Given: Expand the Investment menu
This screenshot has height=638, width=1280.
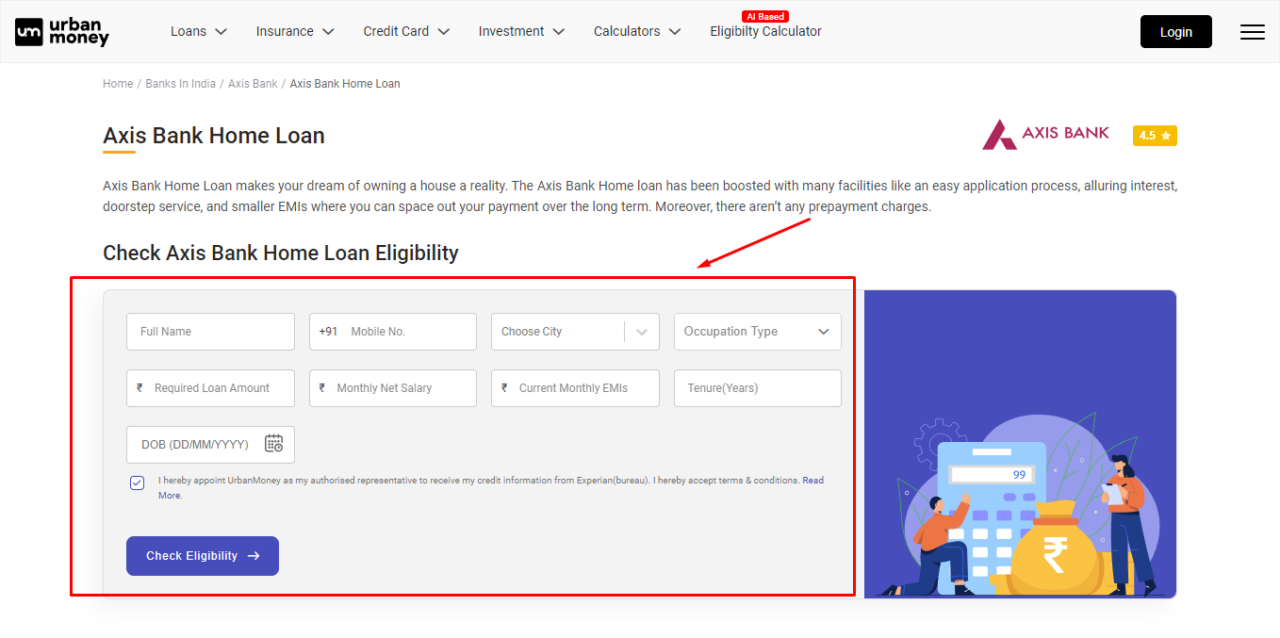Looking at the screenshot, I should pyautogui.click(x=522, y=31).
